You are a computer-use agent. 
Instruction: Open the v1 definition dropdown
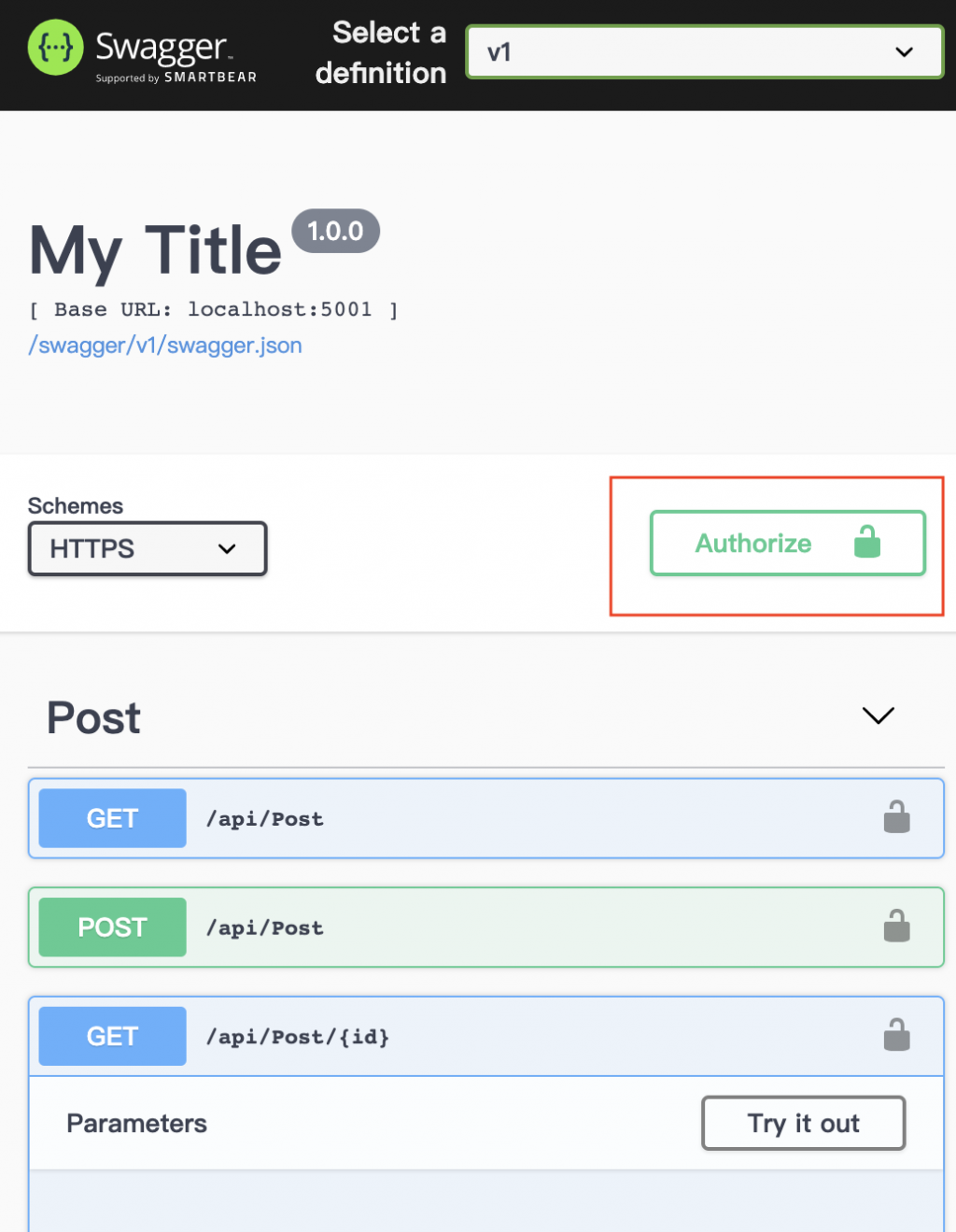click(705, 52)
